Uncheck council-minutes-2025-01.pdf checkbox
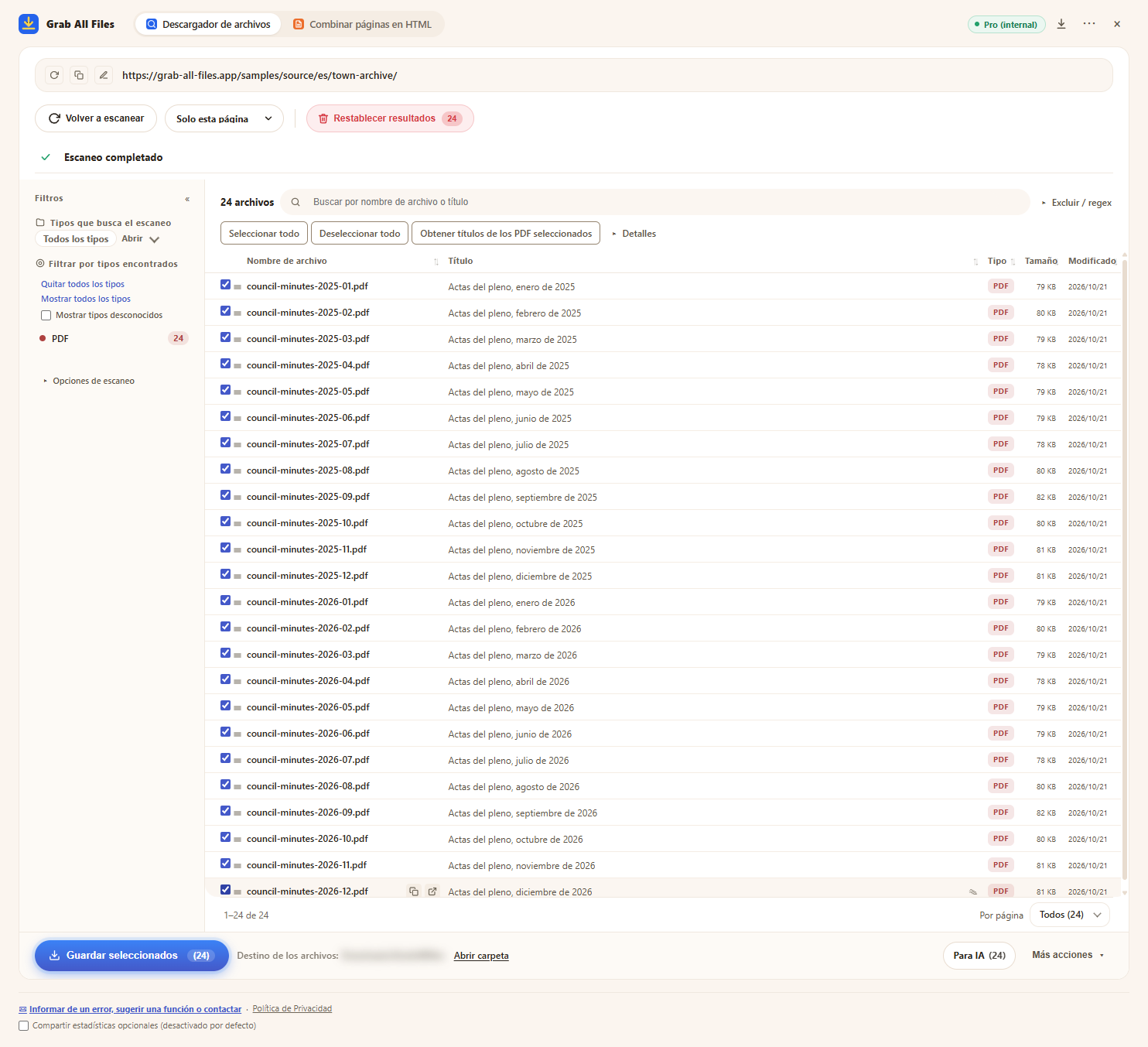 click(226, 285)
